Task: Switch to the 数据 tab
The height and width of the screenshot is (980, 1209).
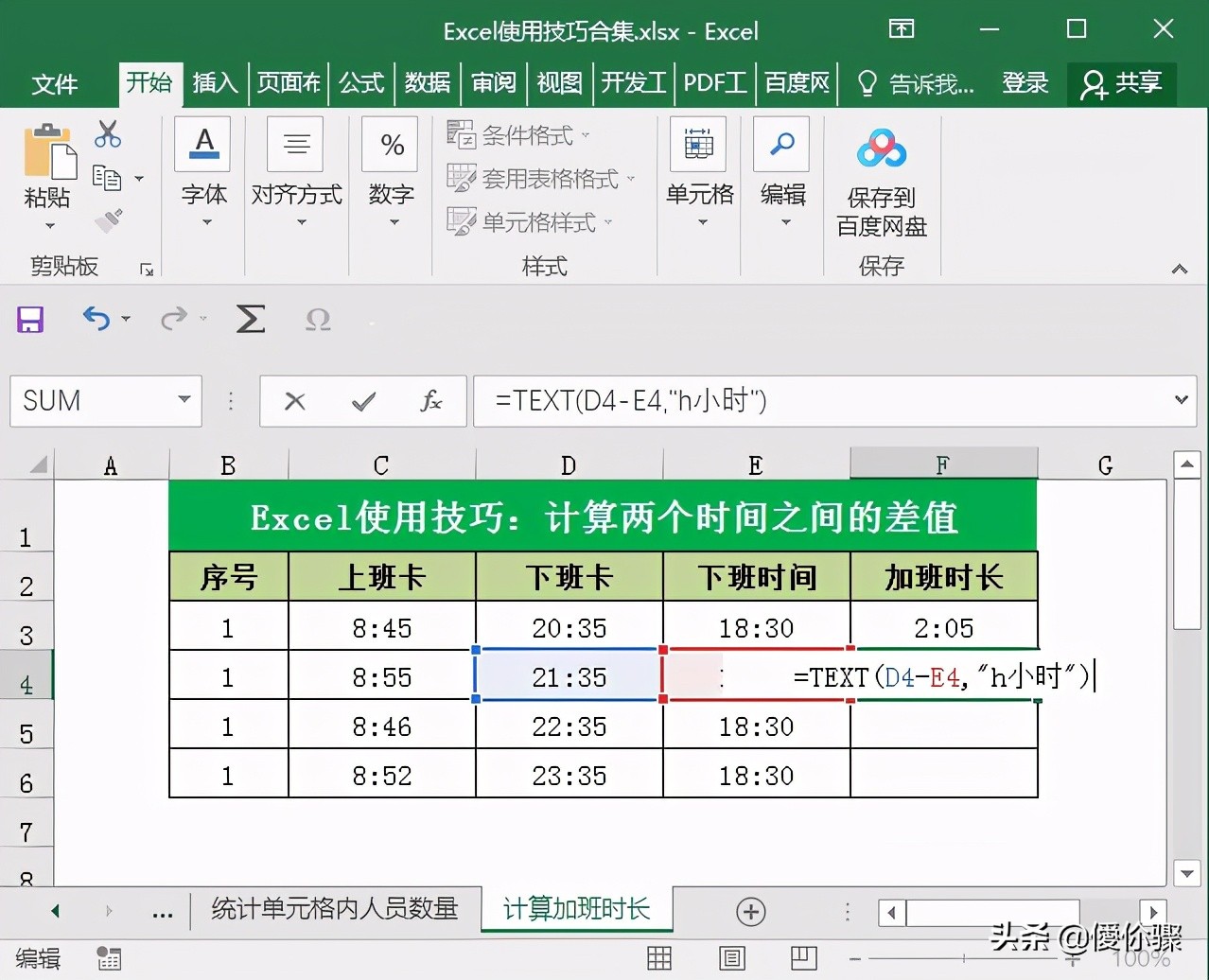Action: [428, 83]
